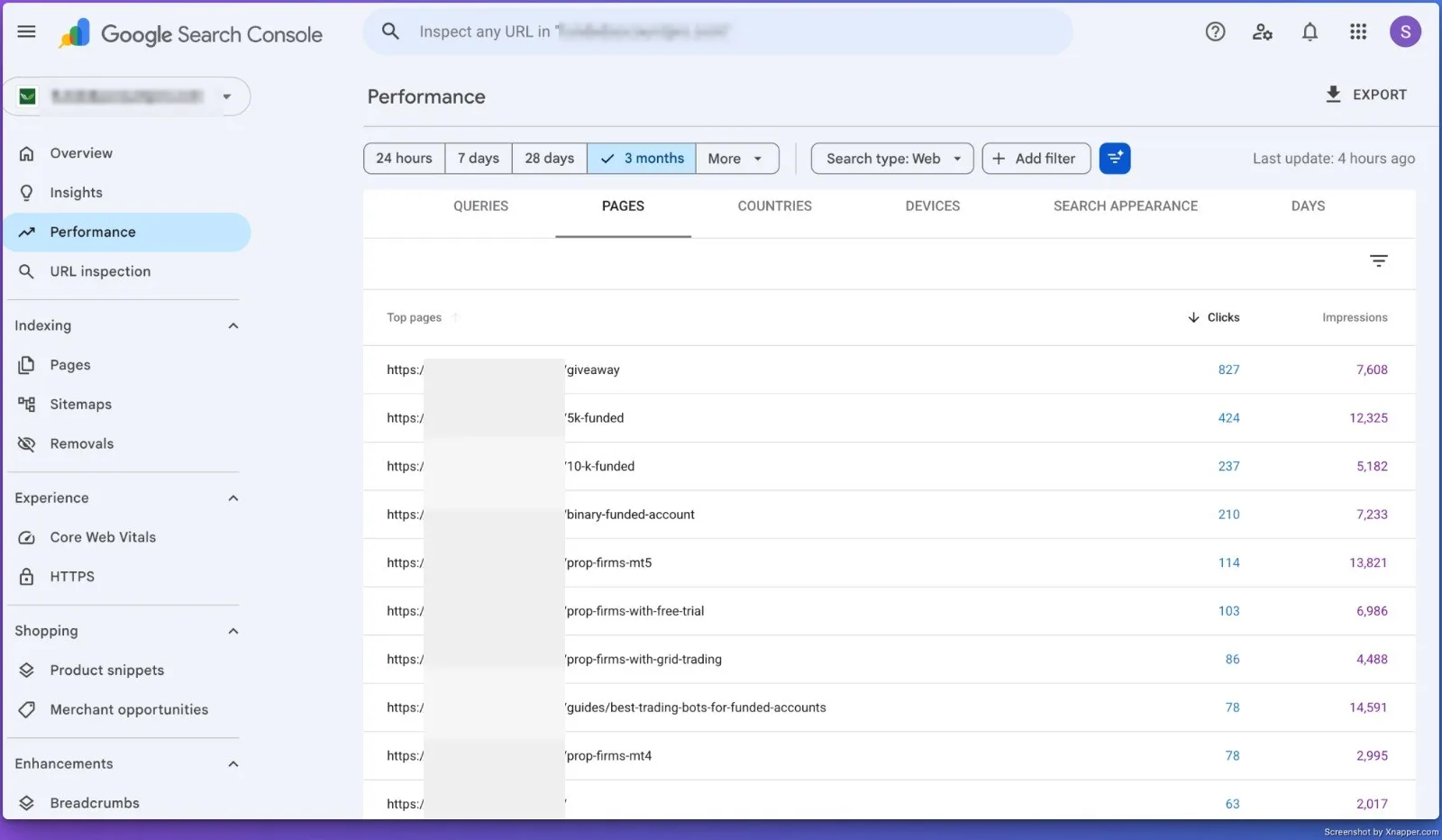The image size is (1442, 840).
Task: Click the Product snippets layers icon
Action: (x=27, y=671)
